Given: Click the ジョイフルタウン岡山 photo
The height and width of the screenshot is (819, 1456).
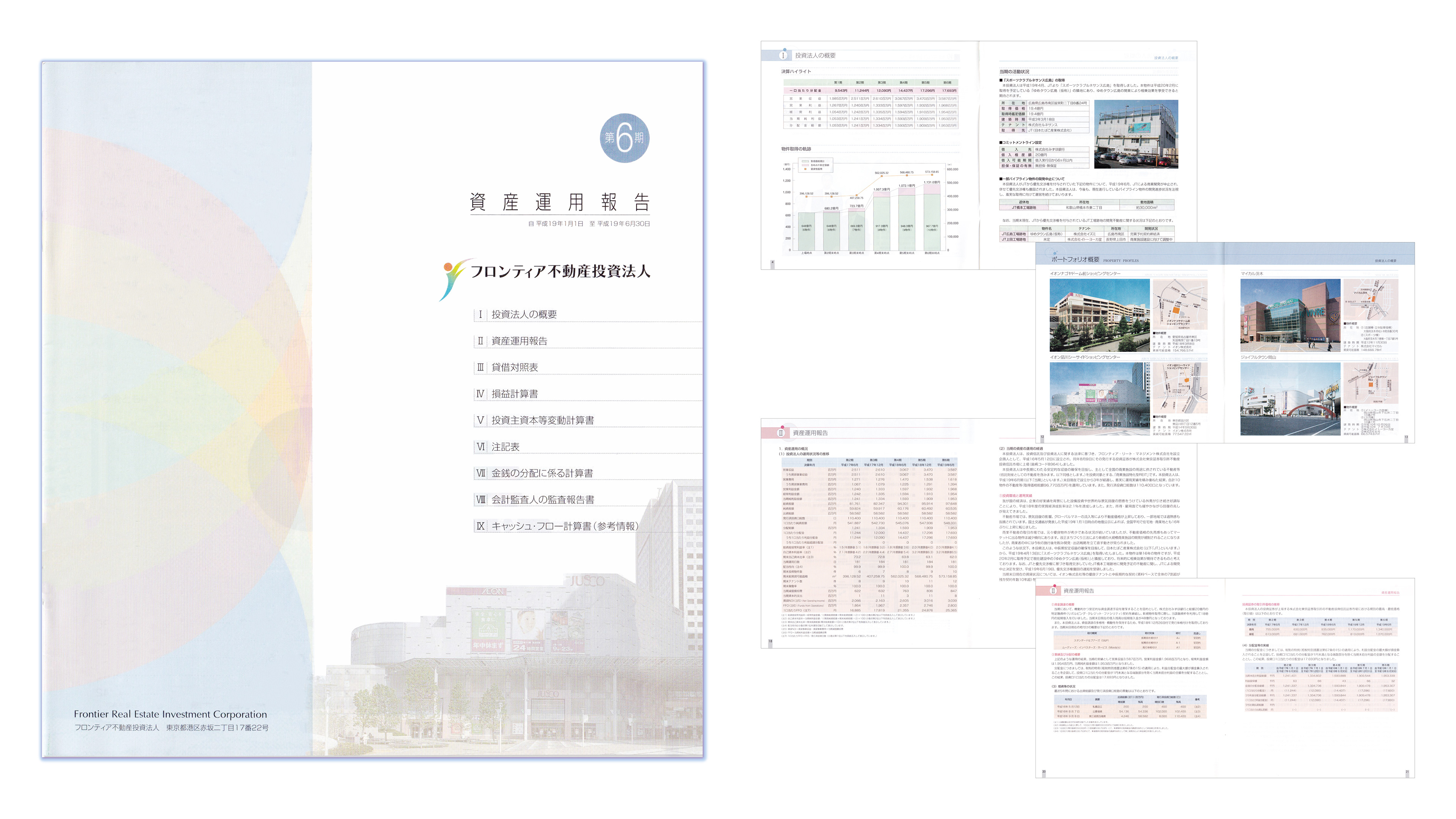Looking at the screenshot, I should [1290, 399].
